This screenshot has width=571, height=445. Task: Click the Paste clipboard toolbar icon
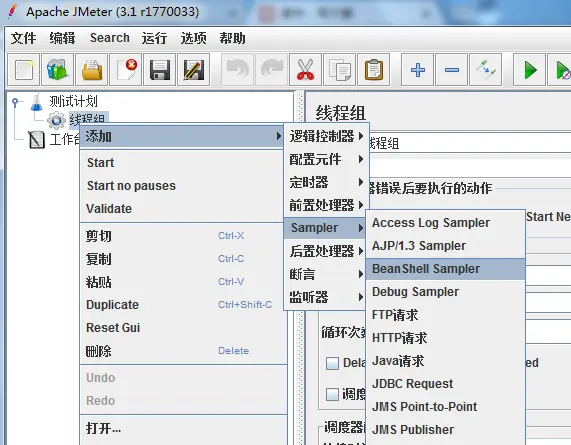pyautogui.click(x=374, y=70)
